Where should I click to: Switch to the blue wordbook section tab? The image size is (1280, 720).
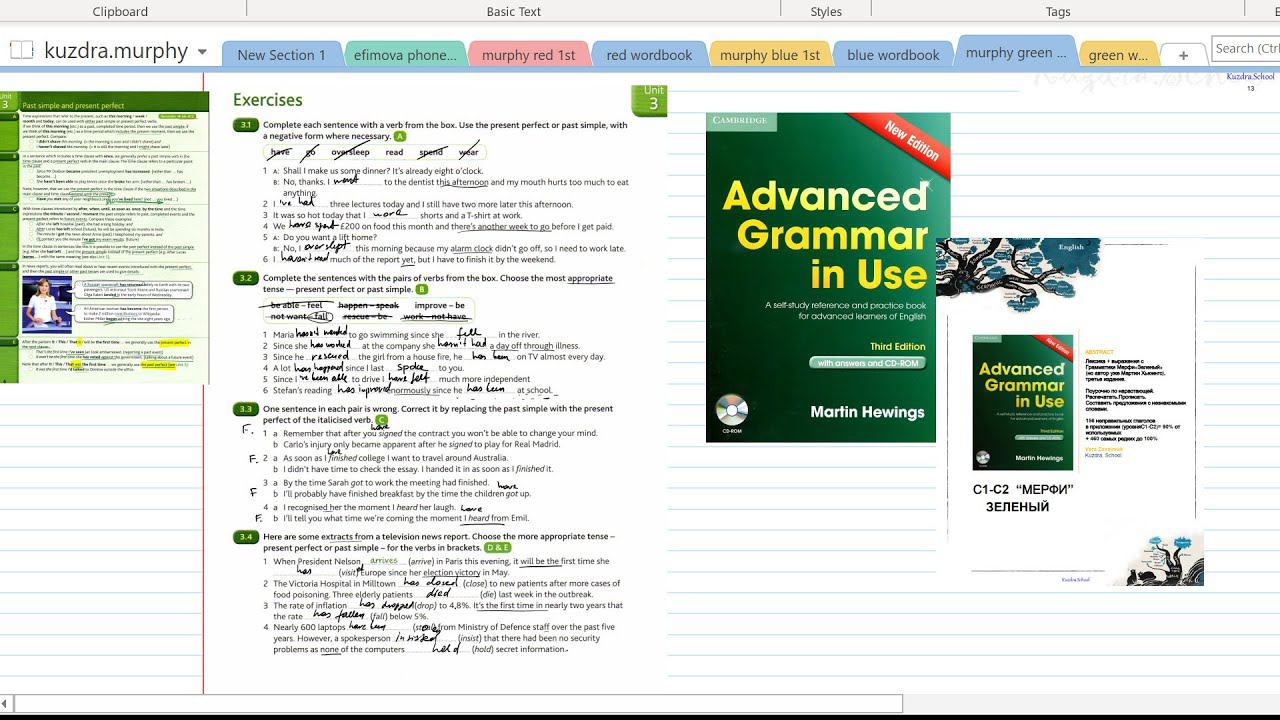point(893,55)
